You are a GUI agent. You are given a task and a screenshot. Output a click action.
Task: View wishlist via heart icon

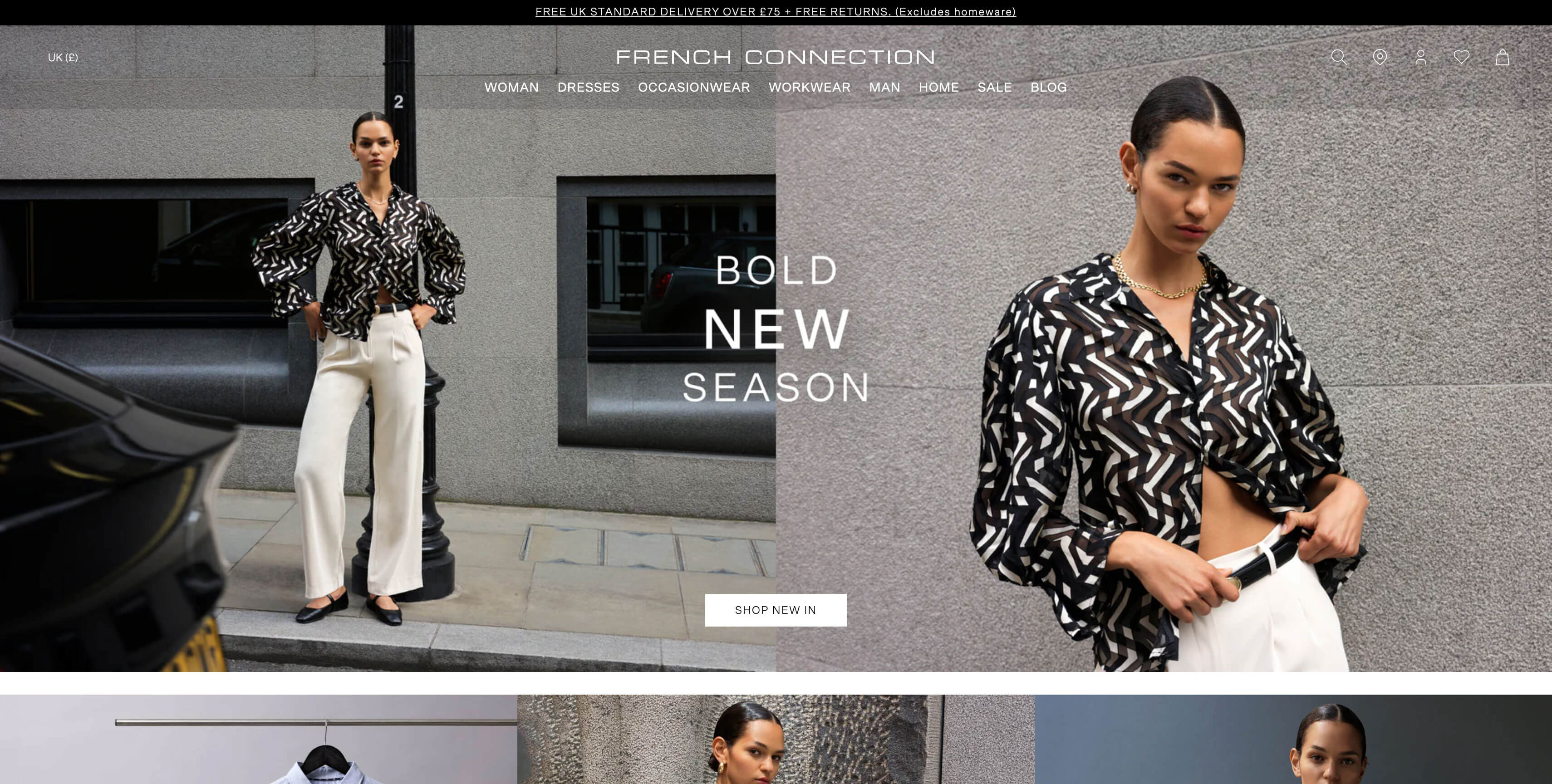(x=1462, y=57)
